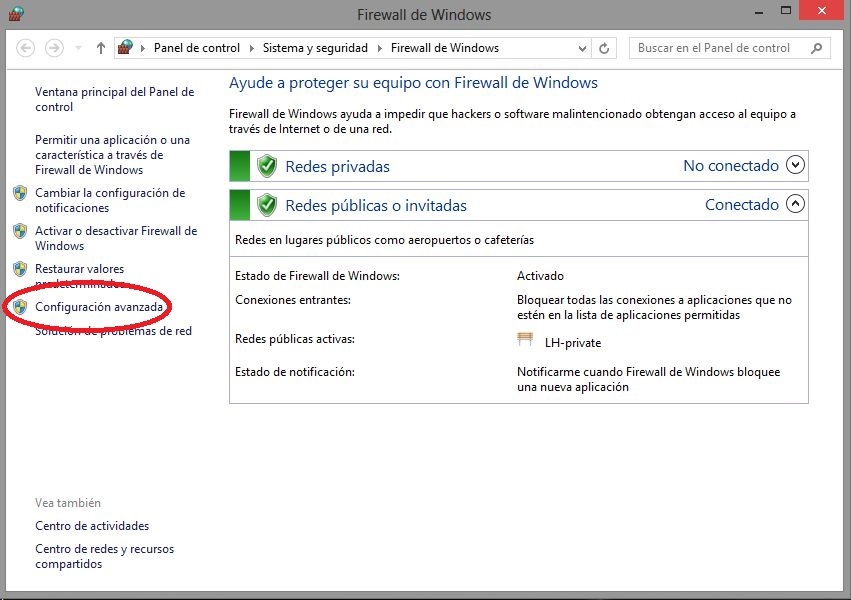Image resolution: width=851 pixels, height=600 pixels.
Task: Click green shield icon of Redes públicas
Action: tap(266, 205)
